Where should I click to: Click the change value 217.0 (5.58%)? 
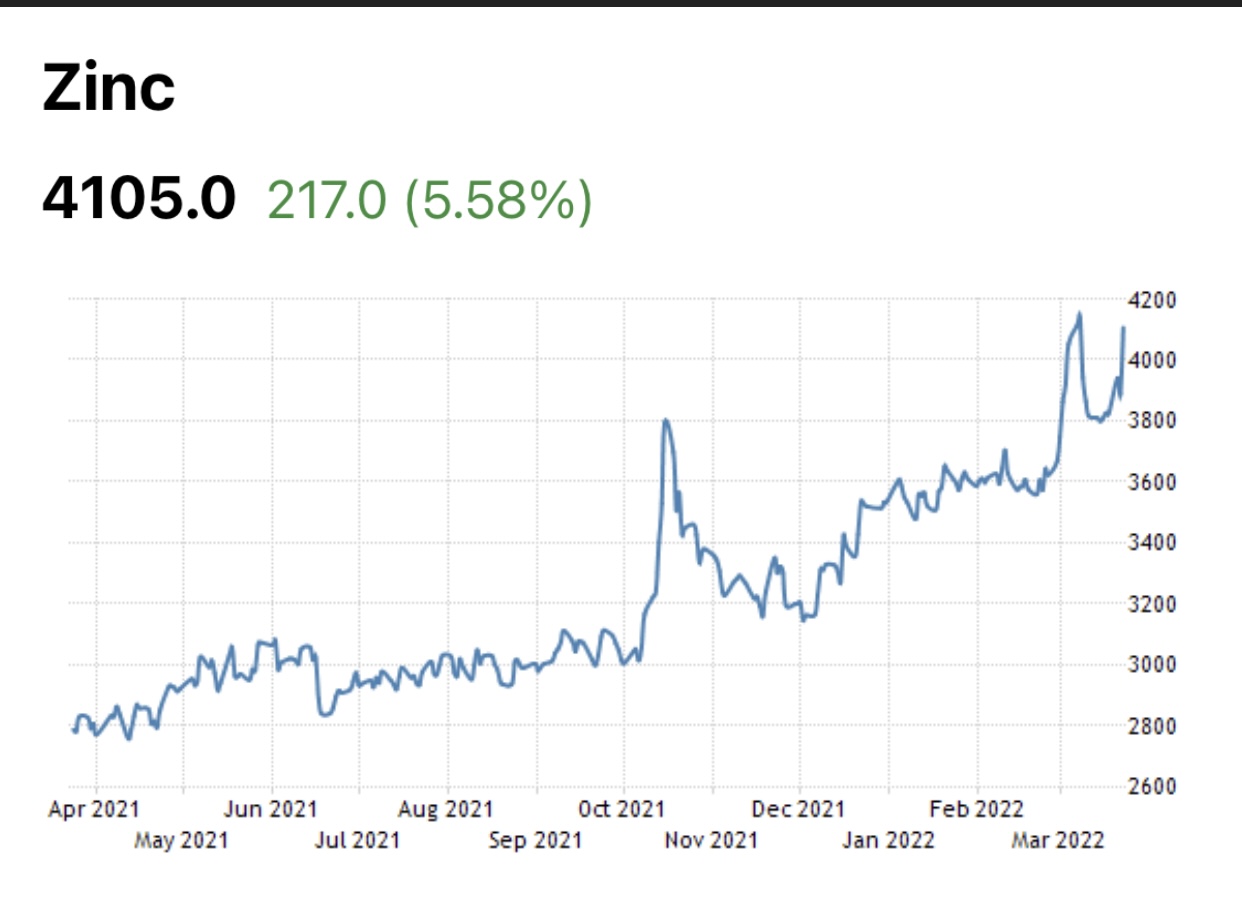click(x=430, y=200)
